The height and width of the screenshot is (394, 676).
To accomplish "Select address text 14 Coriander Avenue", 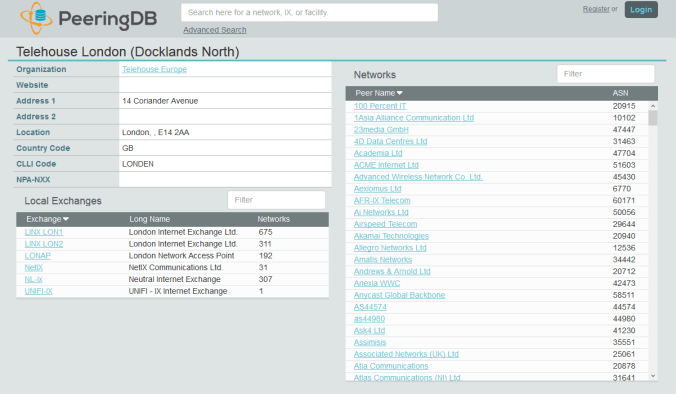I will (160, 101).
